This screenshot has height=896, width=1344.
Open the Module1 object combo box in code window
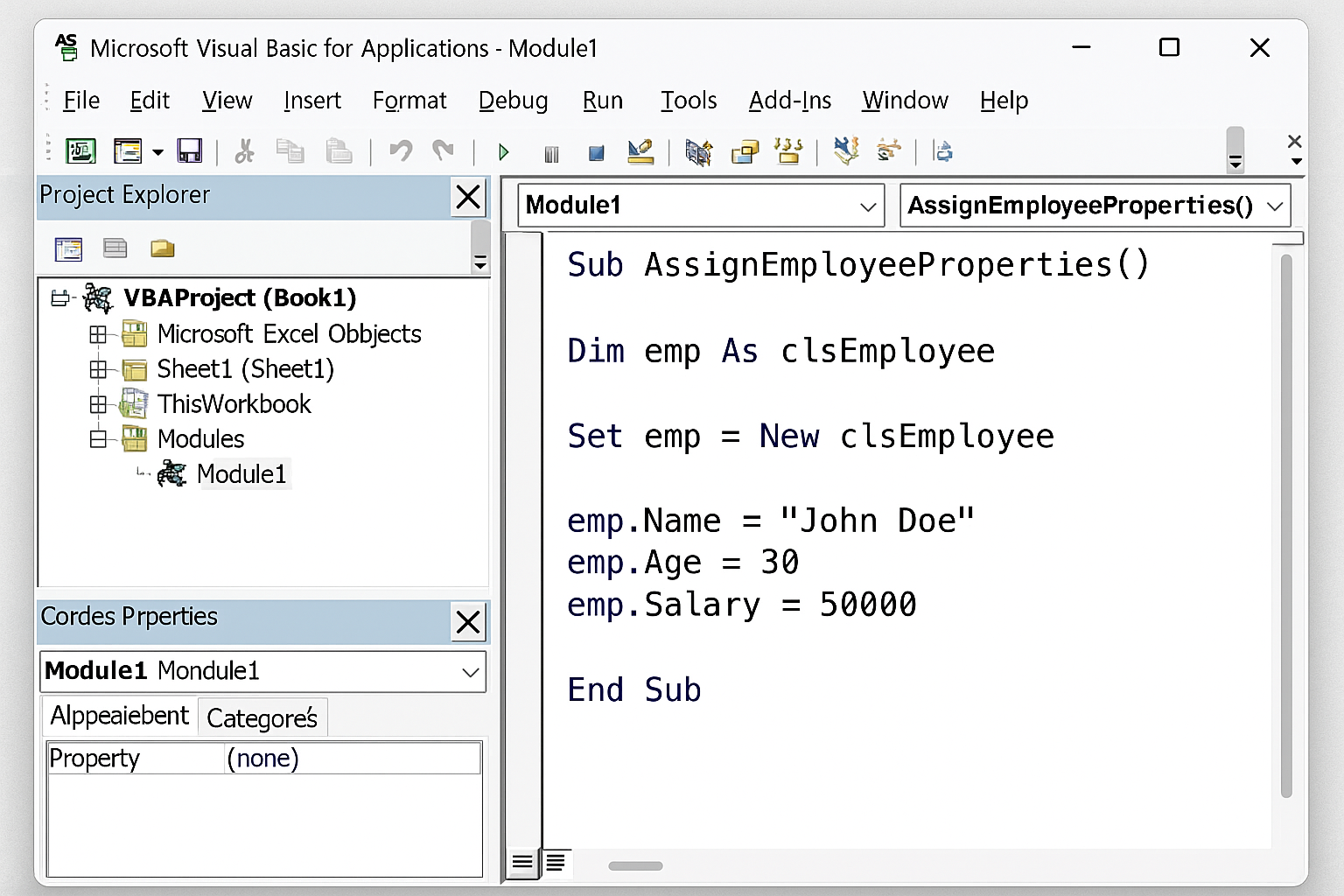pyautogui.click(x=701, y=206)
